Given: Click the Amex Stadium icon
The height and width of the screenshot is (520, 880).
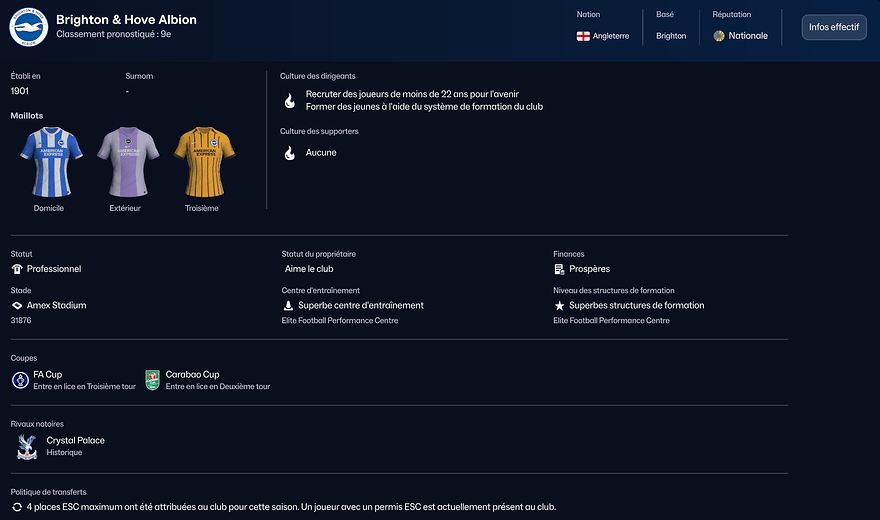Looking at the screenshot, I should (x=17, y=305).
